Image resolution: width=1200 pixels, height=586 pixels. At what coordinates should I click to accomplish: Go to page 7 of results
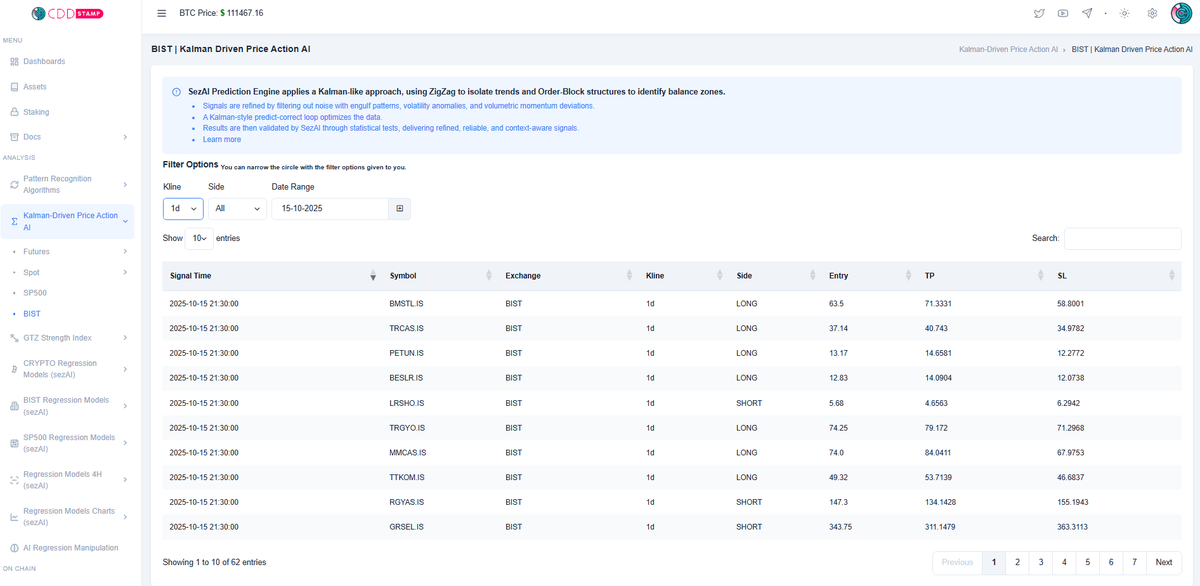tap(1134, 562)
